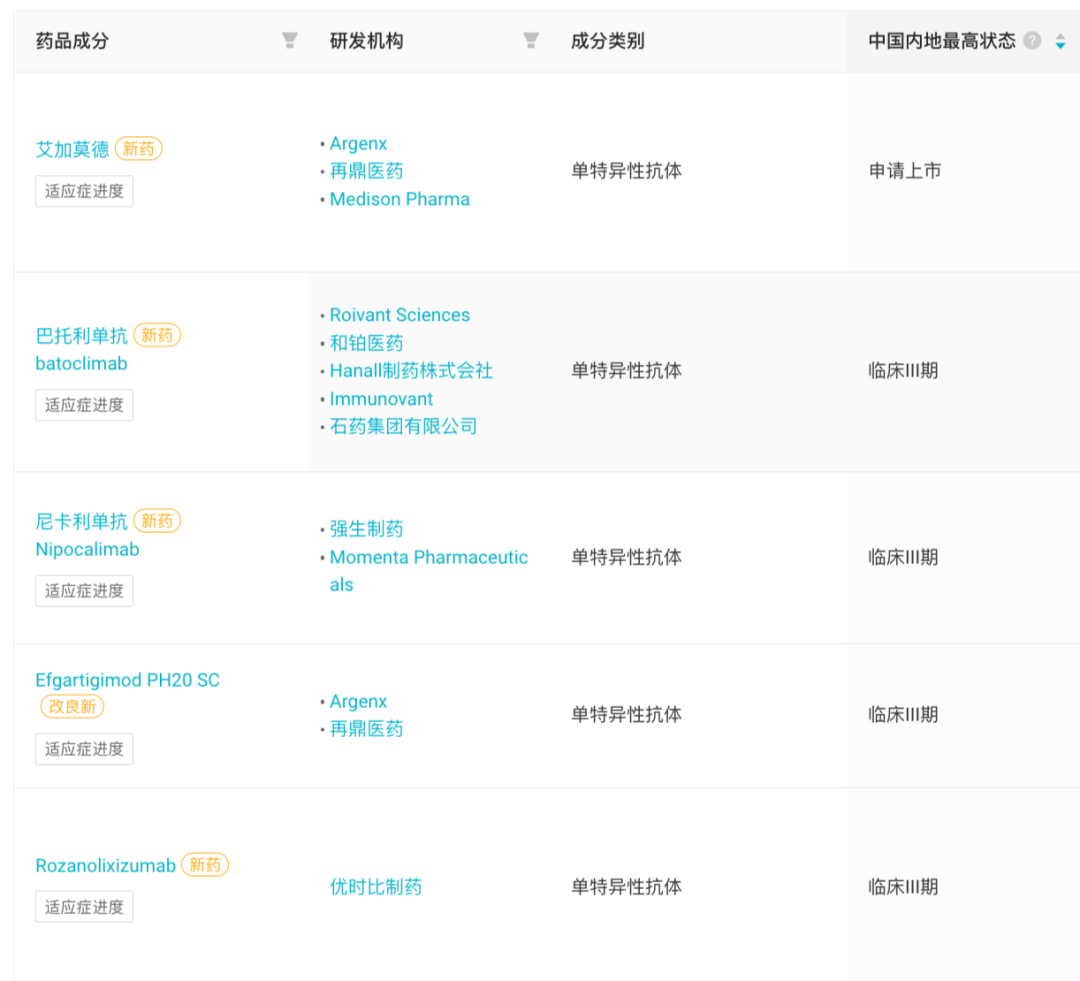This screenshot has width=1080, height=981.
Task: Click 适应症进度 button for 巴托利单抗
Action: click(84, 404)
